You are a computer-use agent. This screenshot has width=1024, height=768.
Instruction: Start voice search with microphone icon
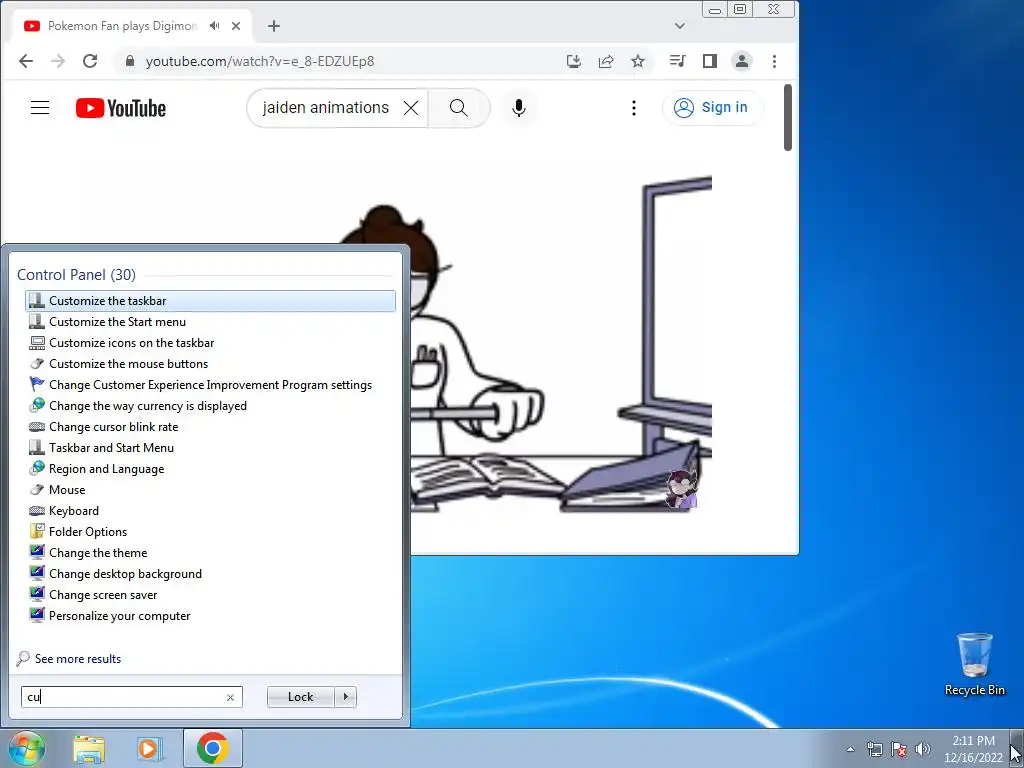pos(519,108)
